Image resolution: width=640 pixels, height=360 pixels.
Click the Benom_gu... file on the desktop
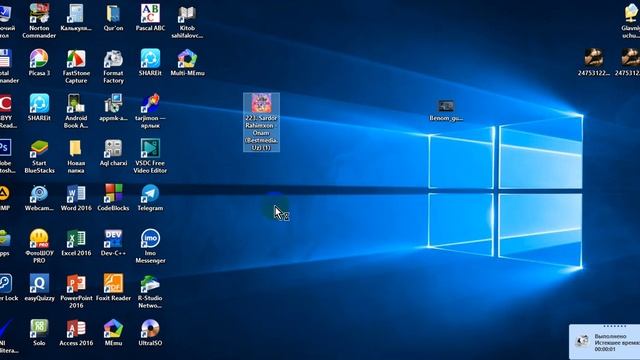pyautogui.click(x=446, y=111)
